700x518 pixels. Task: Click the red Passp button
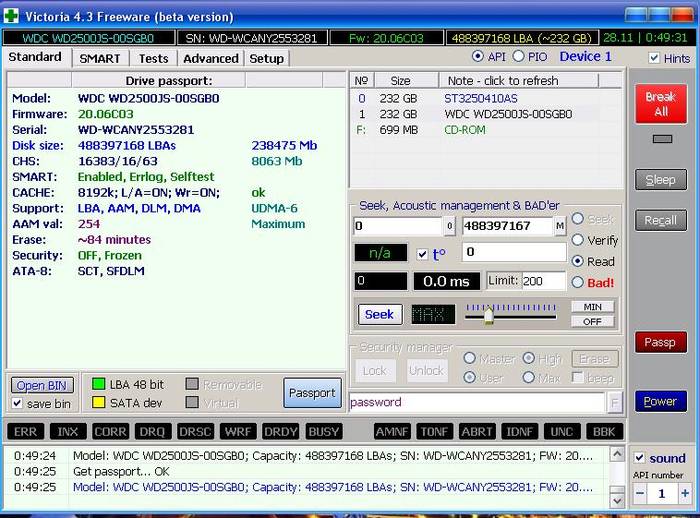[x=660, y=342]
